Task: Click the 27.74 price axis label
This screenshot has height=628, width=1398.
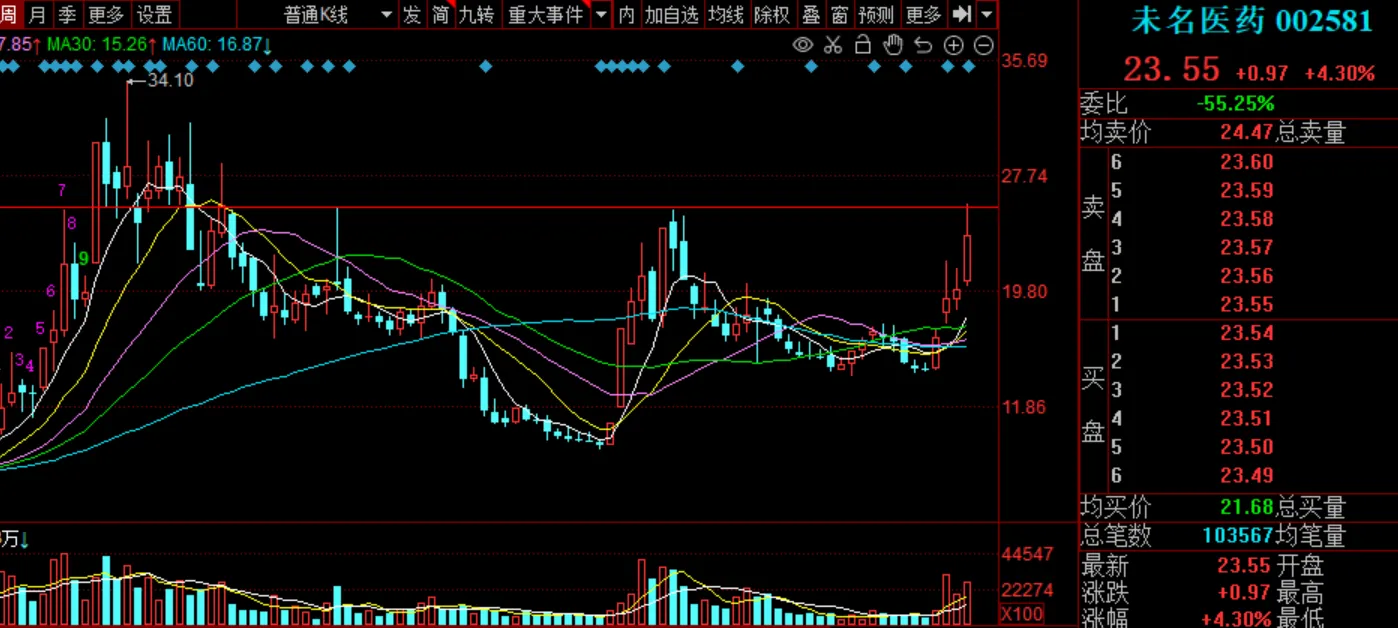Action: [x=1025, y=176]
